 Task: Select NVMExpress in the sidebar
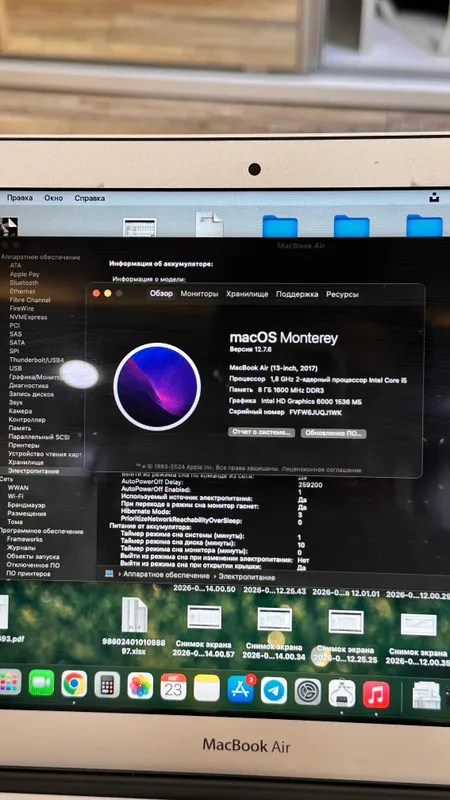pyautogui.click(x=28, y=317)
